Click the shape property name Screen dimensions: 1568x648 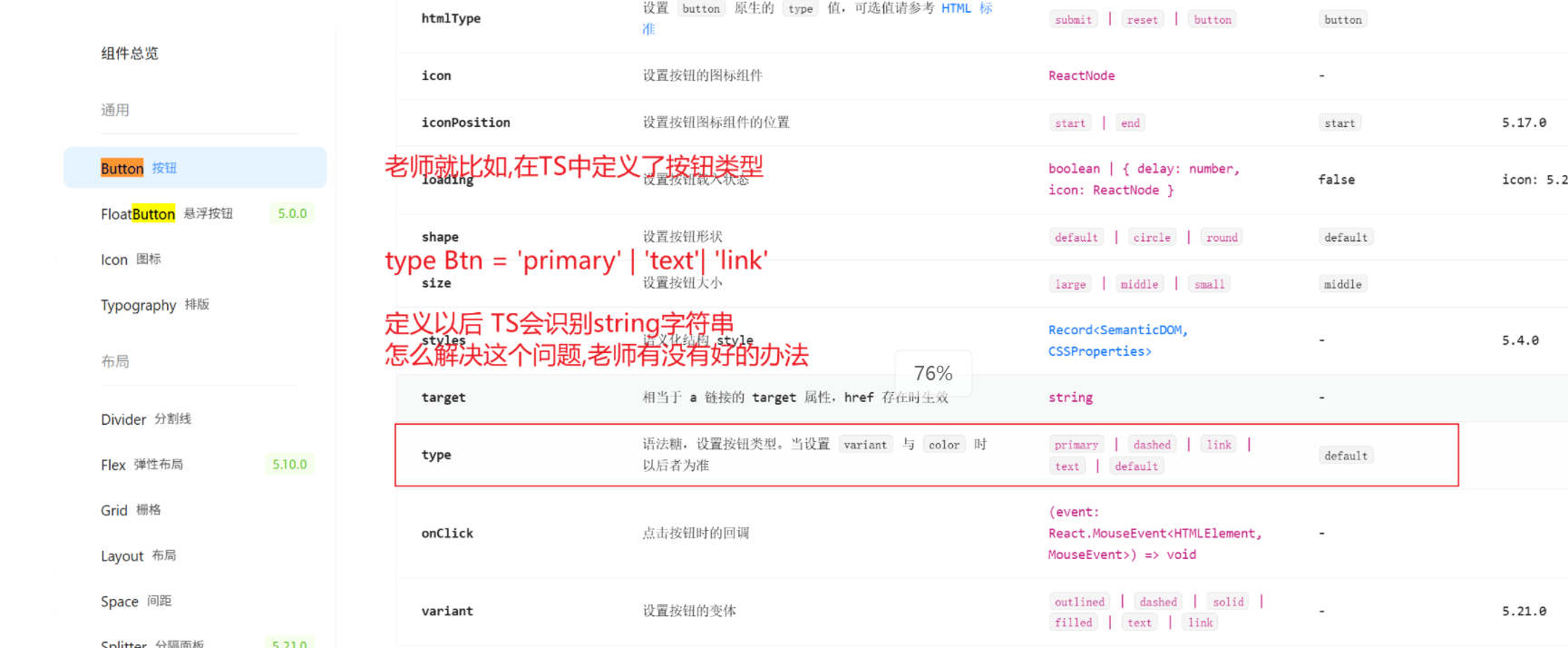pos(440,237)
